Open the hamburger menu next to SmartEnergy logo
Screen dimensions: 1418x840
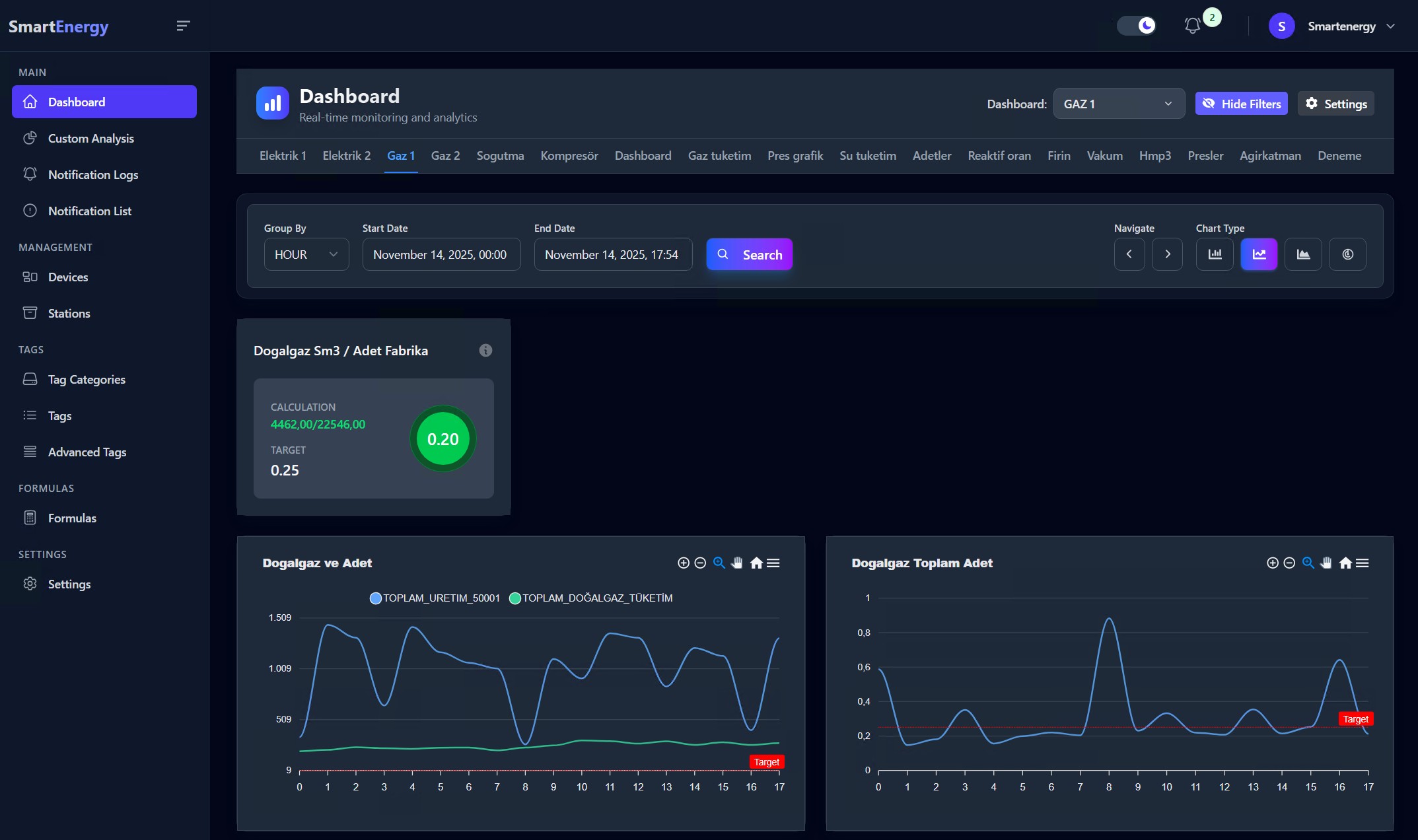[183, 26]
